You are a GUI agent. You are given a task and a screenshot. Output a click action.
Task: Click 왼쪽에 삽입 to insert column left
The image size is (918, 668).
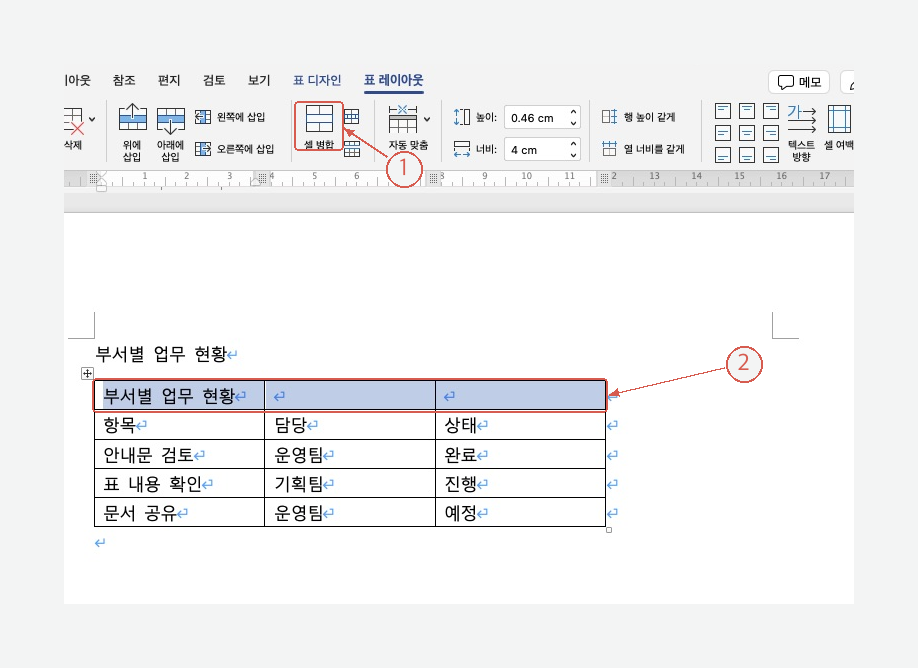230,117
